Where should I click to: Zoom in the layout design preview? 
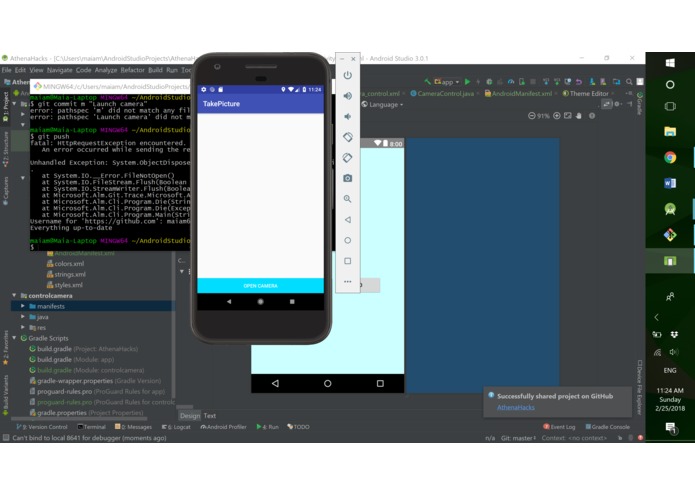click(557, 116)
